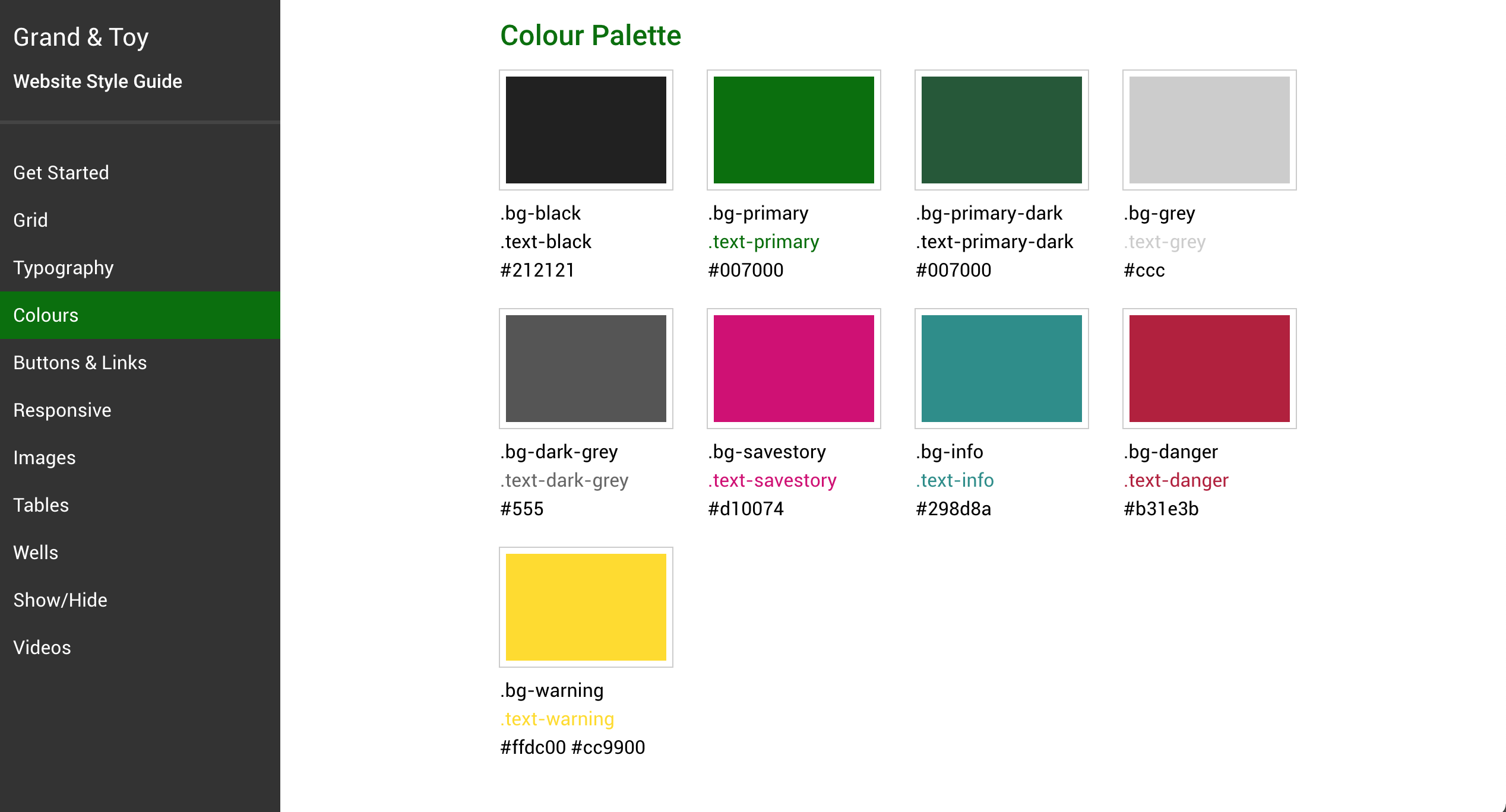
Task: Go to the Tables page
Action: (x=41, y=505)
